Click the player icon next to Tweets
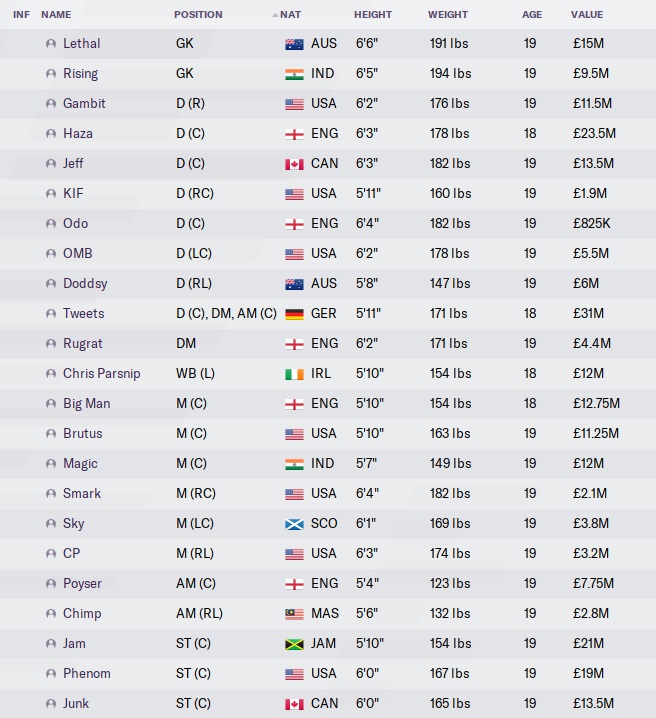This screenshot has height=718, width=656. point(51,314)
